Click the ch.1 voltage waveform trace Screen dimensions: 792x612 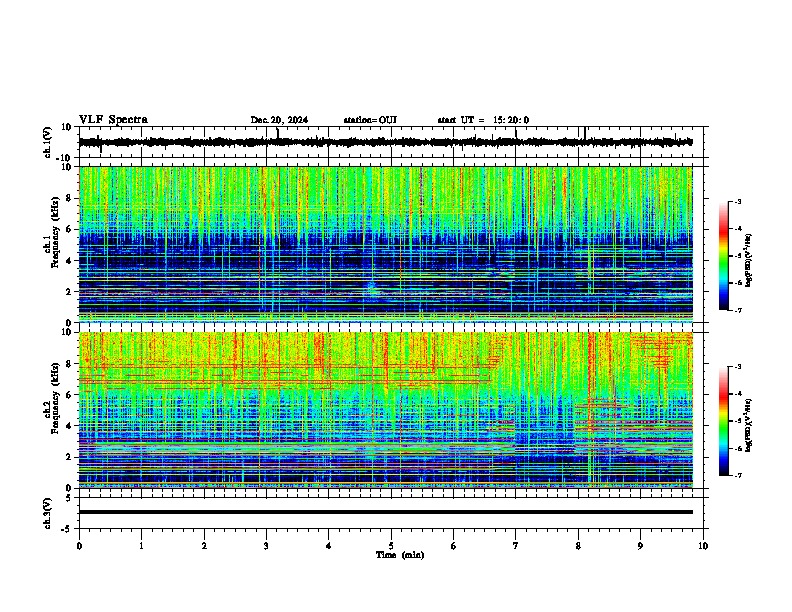tap(385, 142)
